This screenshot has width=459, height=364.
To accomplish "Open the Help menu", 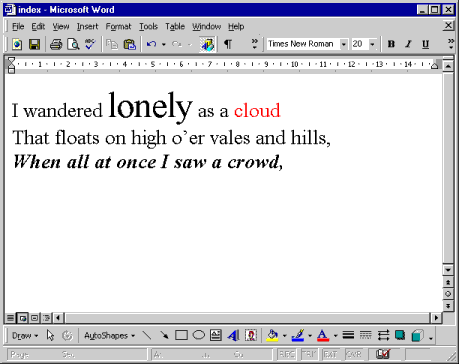I will click(x=236, y=26).
